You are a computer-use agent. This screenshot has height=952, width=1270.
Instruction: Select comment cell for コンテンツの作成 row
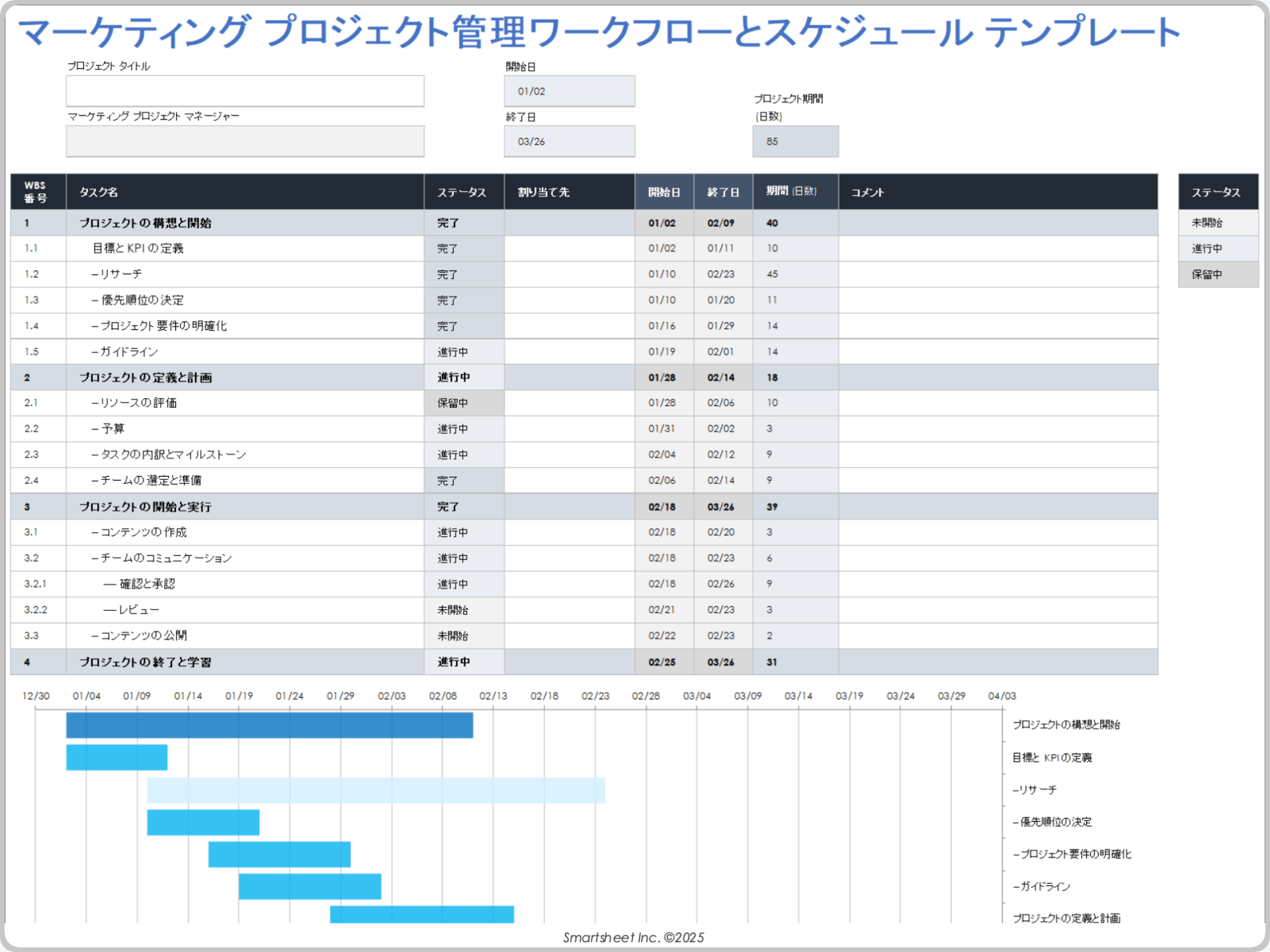click(x=998, y=532)
